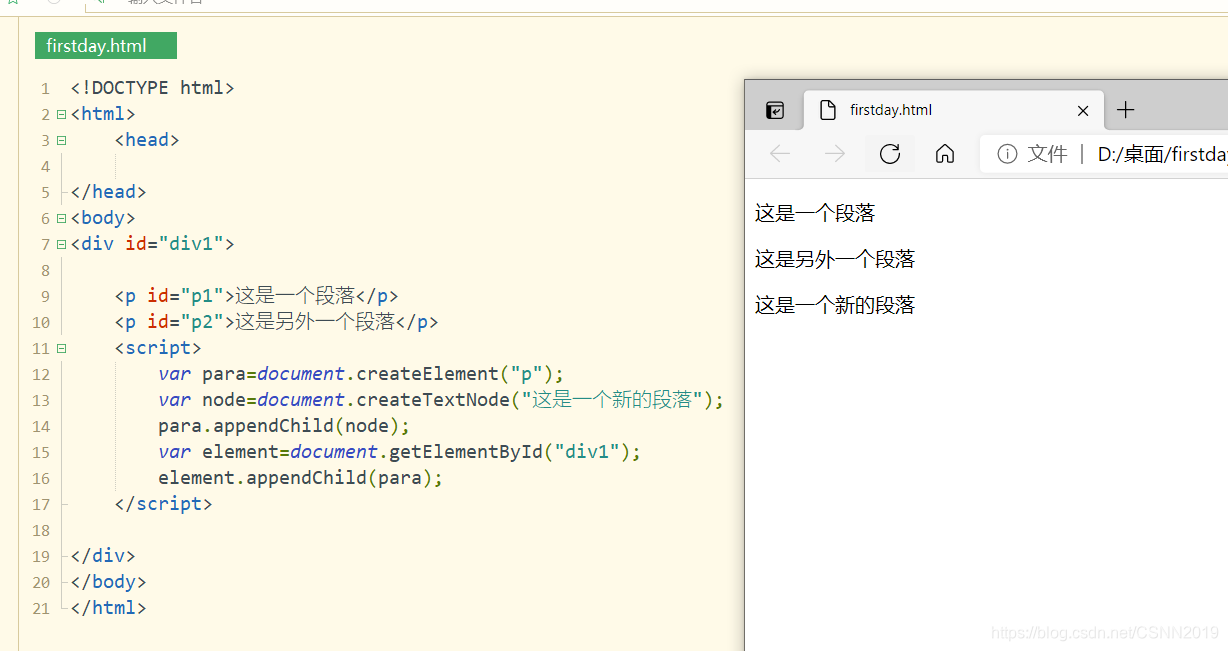Click the p1 paragraph code on line 9
Image resolution: width=1228 pixels, height=651 pixels.
256,296
